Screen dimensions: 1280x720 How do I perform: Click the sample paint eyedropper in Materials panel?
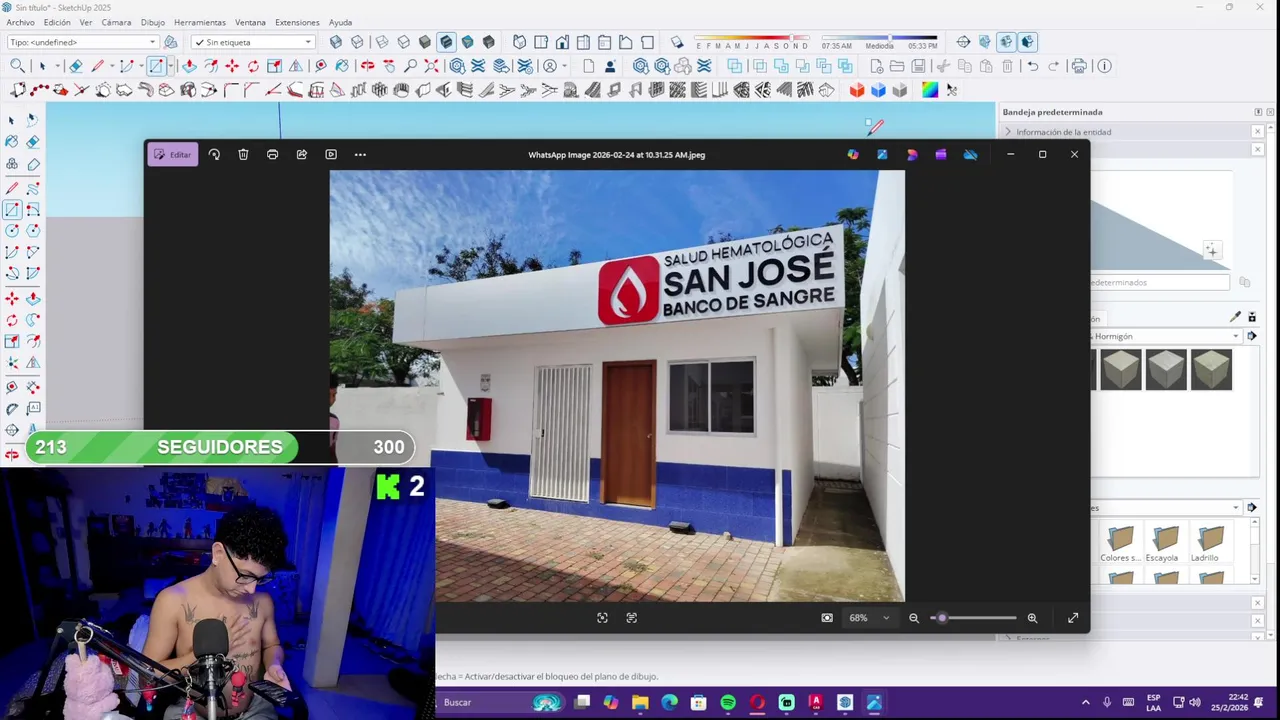[1235, 317]
